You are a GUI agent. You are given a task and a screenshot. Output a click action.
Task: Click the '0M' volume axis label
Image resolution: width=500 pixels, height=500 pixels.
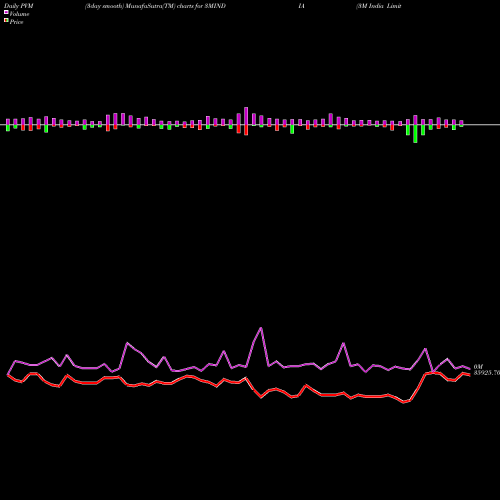pyautogui.click(x=478, y=367)
